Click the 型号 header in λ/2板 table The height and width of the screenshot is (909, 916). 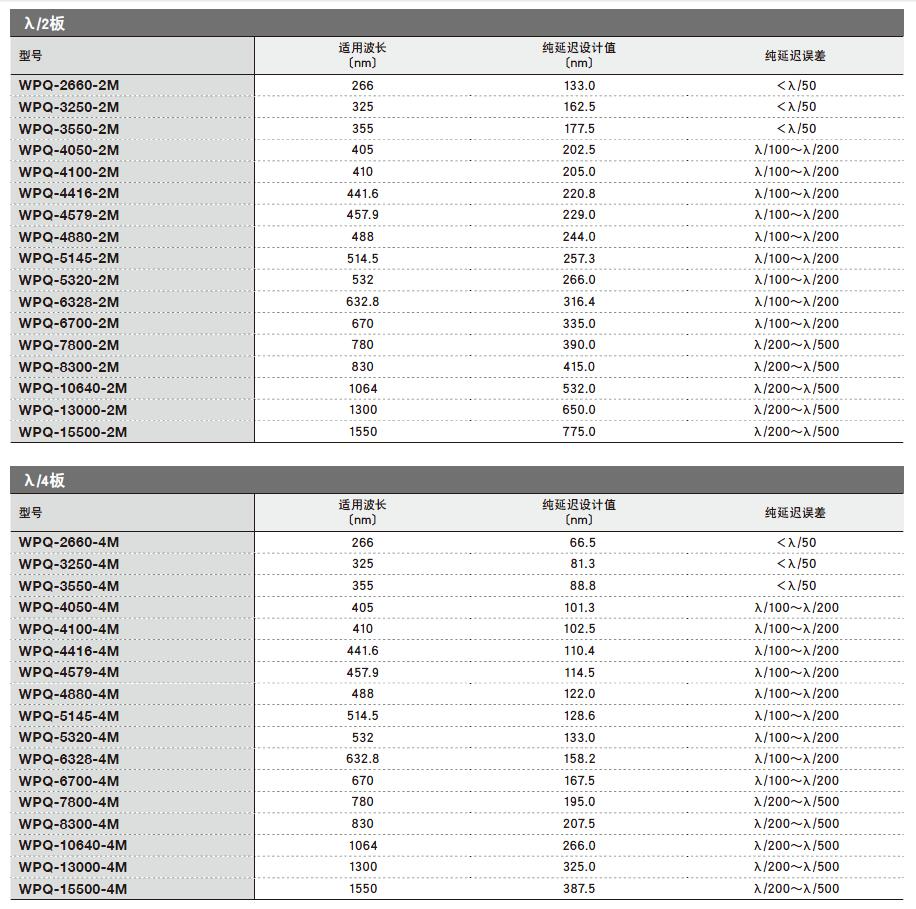click(x=31, y=56)
